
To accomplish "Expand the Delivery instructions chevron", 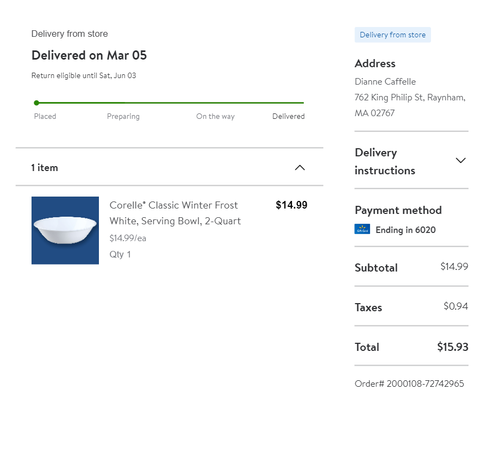I will 461,161.
